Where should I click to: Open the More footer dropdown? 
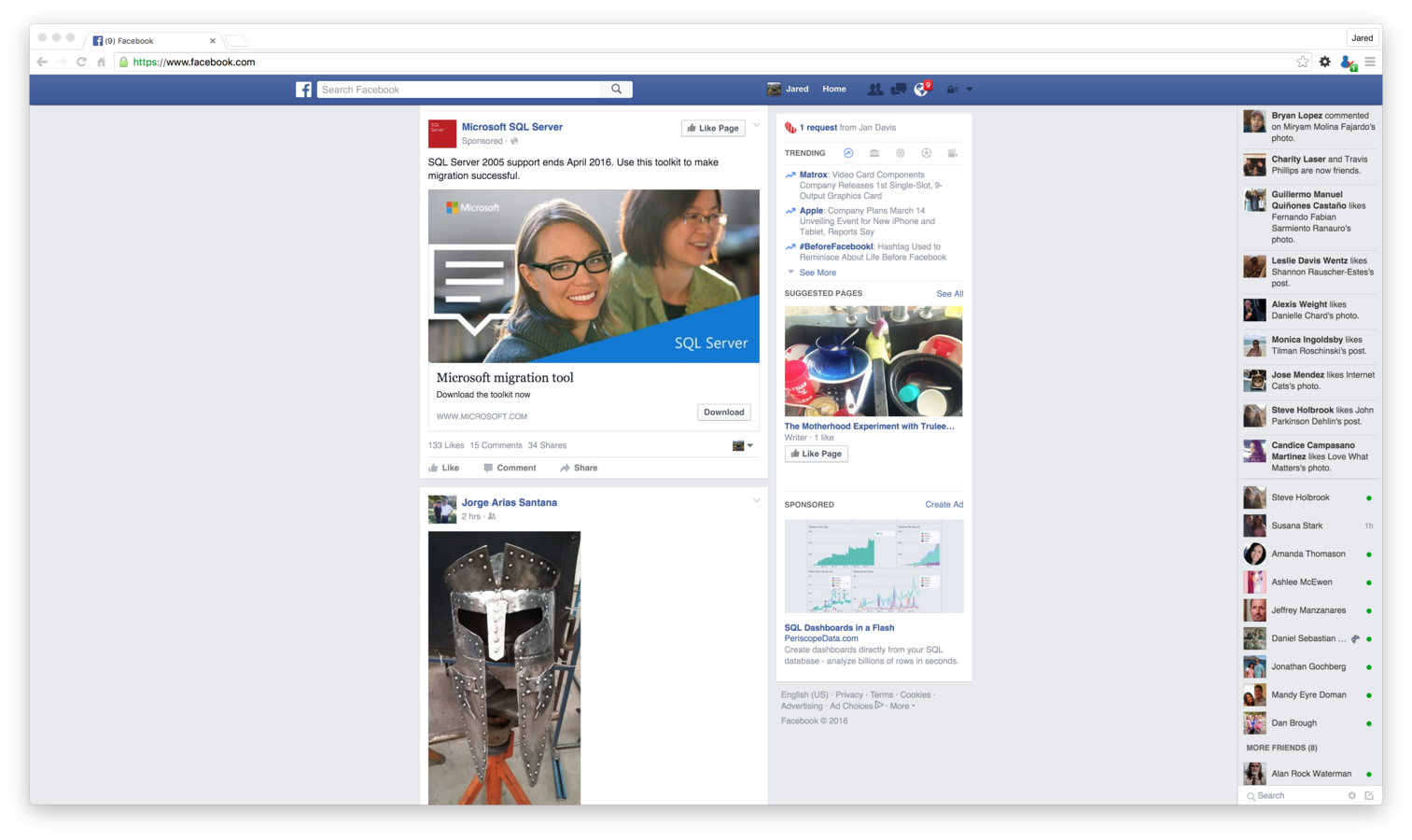click(902, 707)
